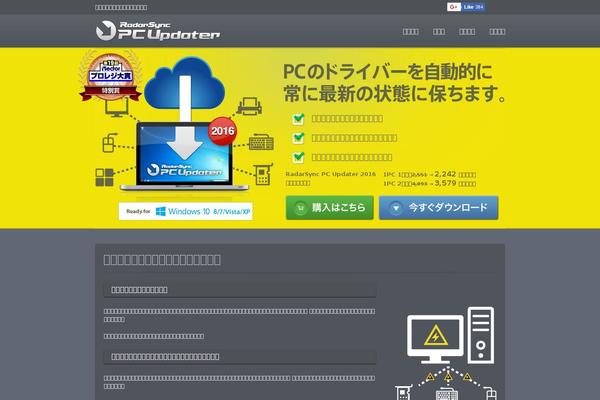Click the small warning triangle nearest expansion card
Image resolution: width=600 pixels, height=400 pixels.
point(430,377)
